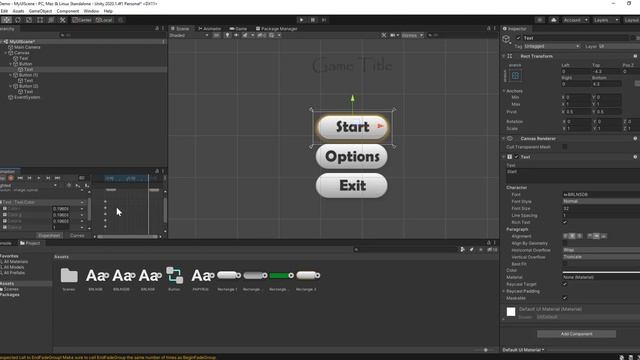Collapse the Button object in Hierarchy

click(x=11, y=64)
